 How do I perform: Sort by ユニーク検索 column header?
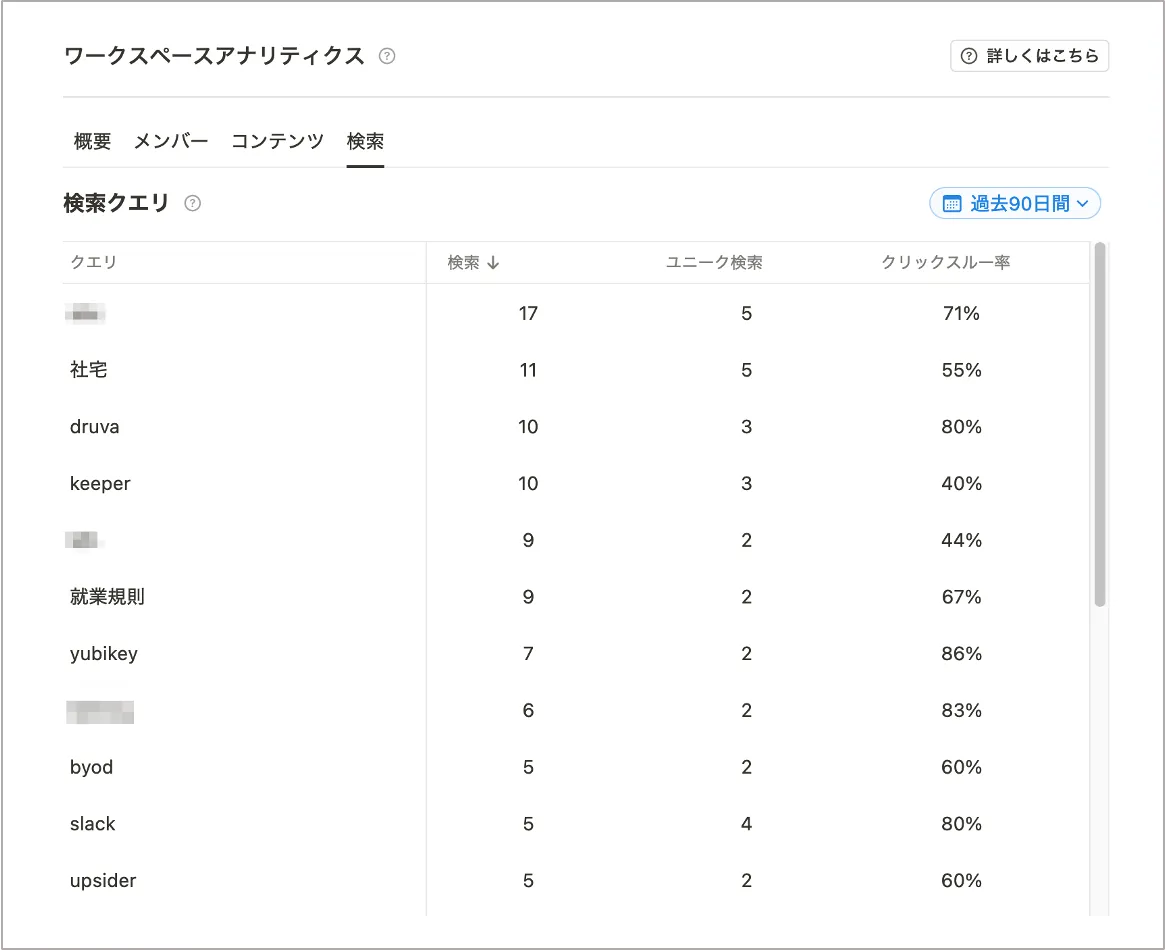[x=714, y=263]
